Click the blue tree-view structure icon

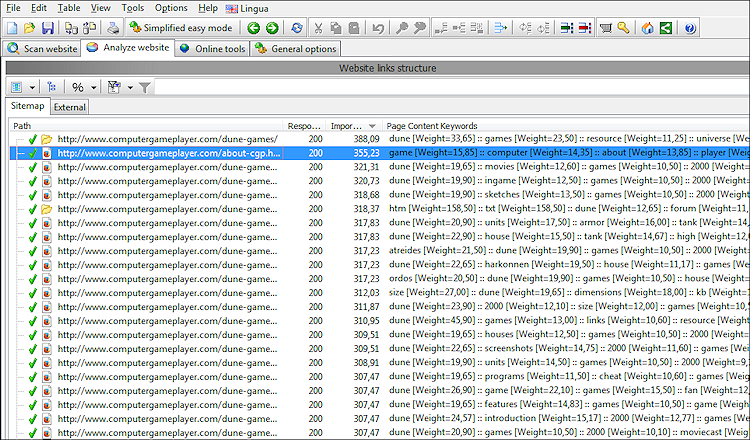coord(51,87)
